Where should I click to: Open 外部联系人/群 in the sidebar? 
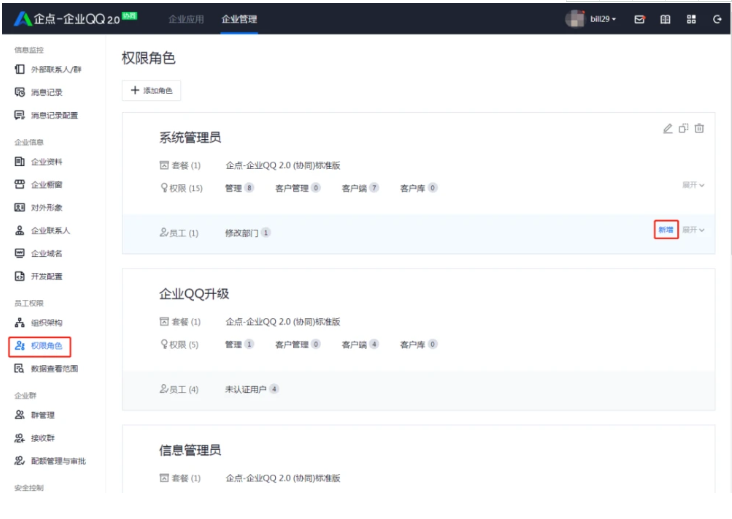48,70
